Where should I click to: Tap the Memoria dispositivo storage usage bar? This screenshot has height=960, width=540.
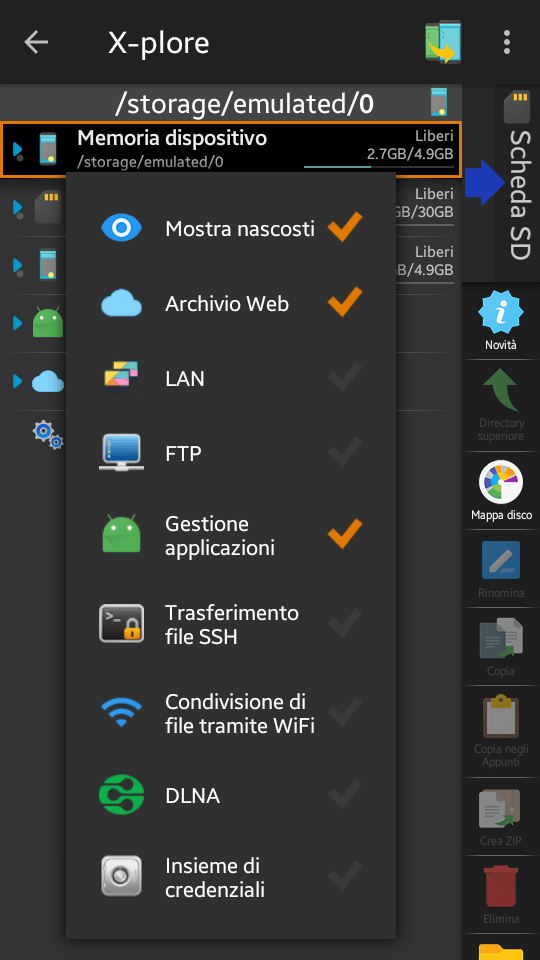(x=378, y=166)
